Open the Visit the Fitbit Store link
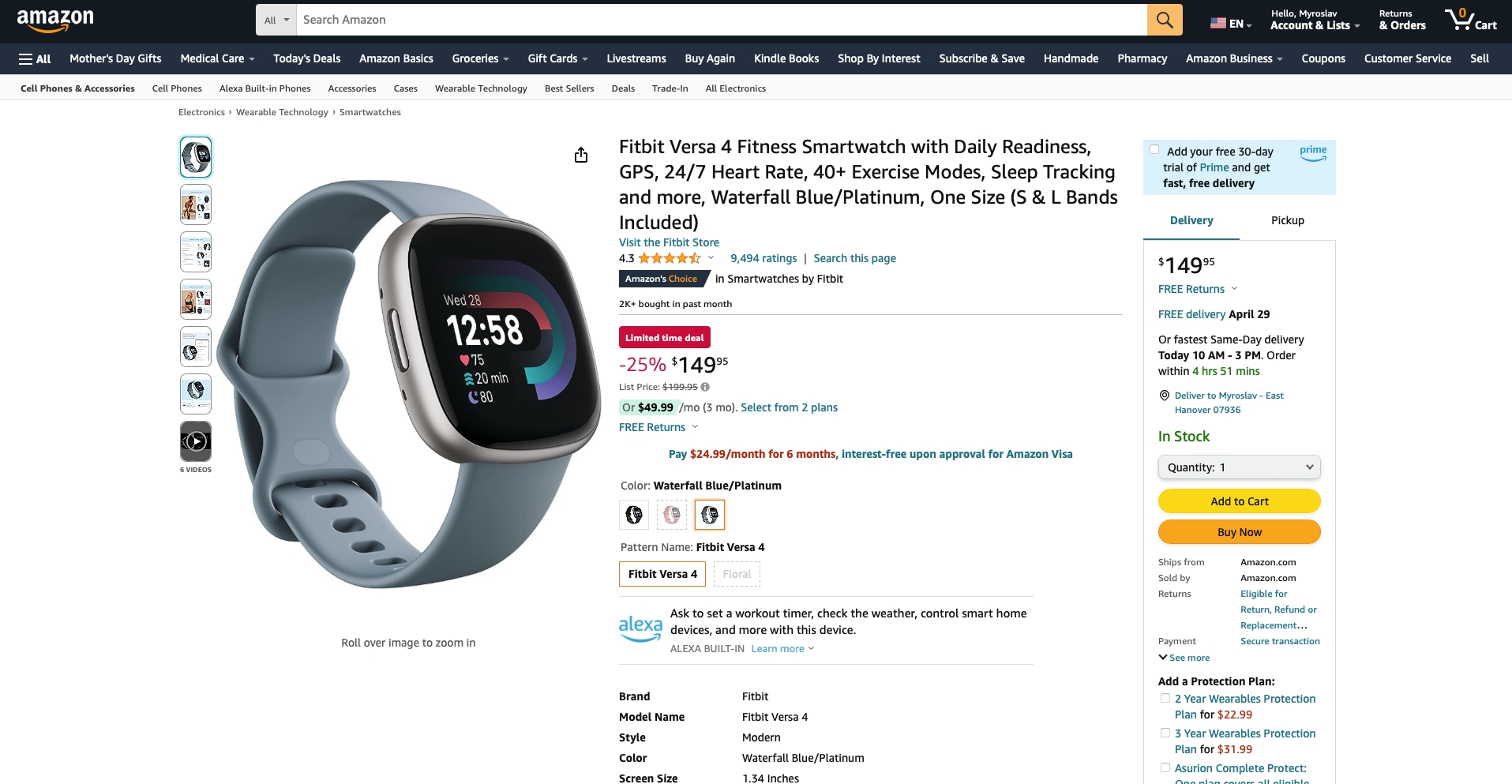This screenshot has height=784, width=1512. coord(669,242)
